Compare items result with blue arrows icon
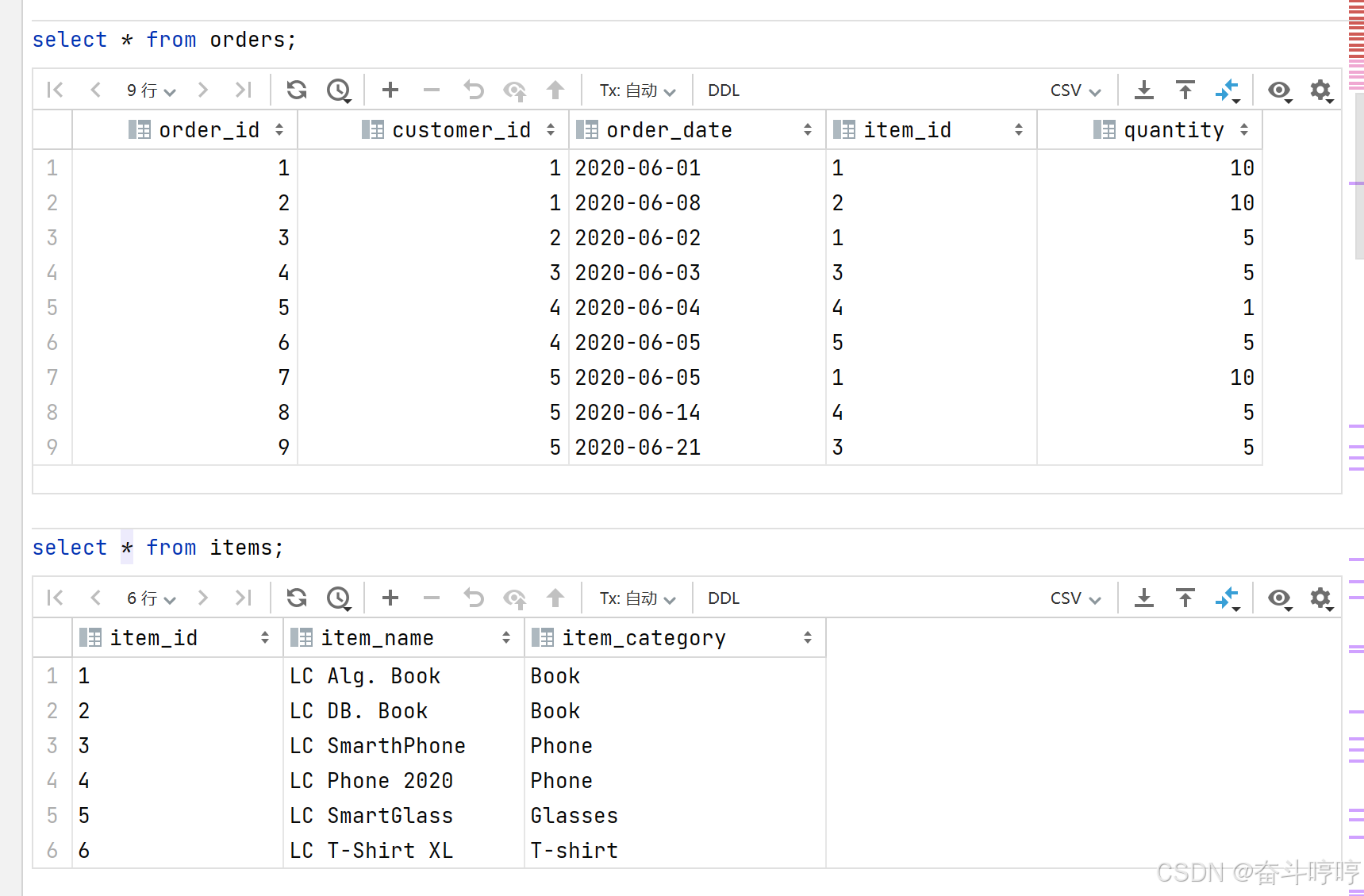 click(x=1228, y=598)
